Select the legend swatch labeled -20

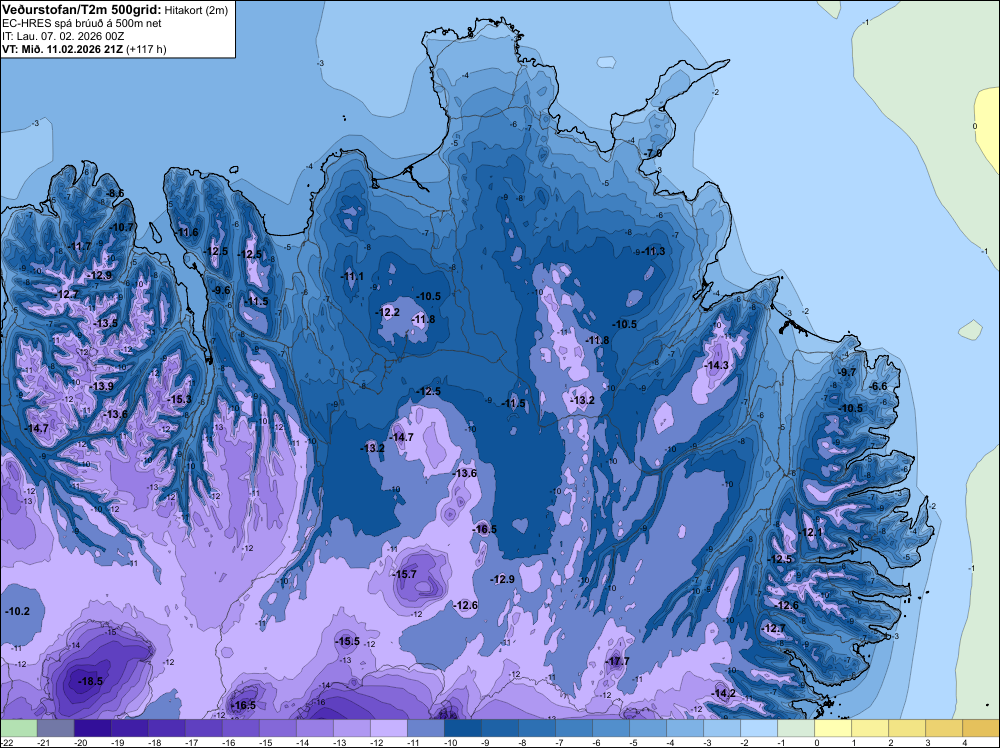pos(92,728)
